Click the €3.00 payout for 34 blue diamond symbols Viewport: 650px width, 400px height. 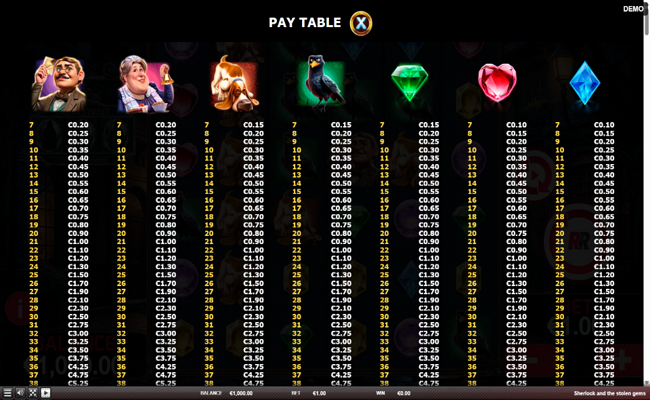[x=604, y=350]
